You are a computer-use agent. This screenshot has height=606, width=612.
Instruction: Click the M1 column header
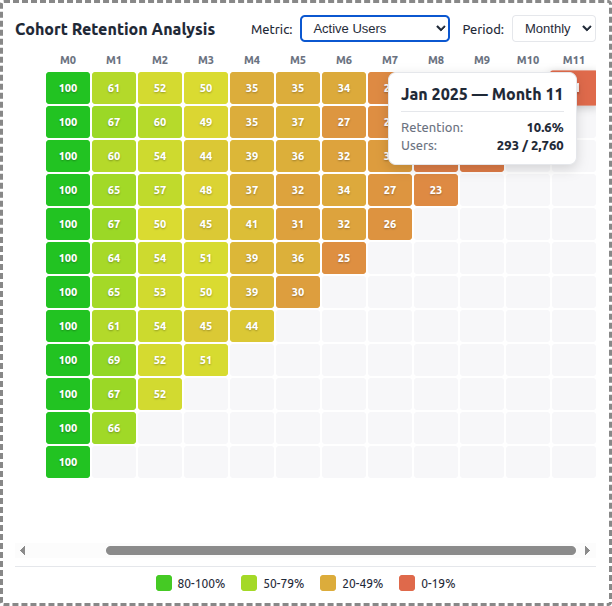tap(114, 60)
